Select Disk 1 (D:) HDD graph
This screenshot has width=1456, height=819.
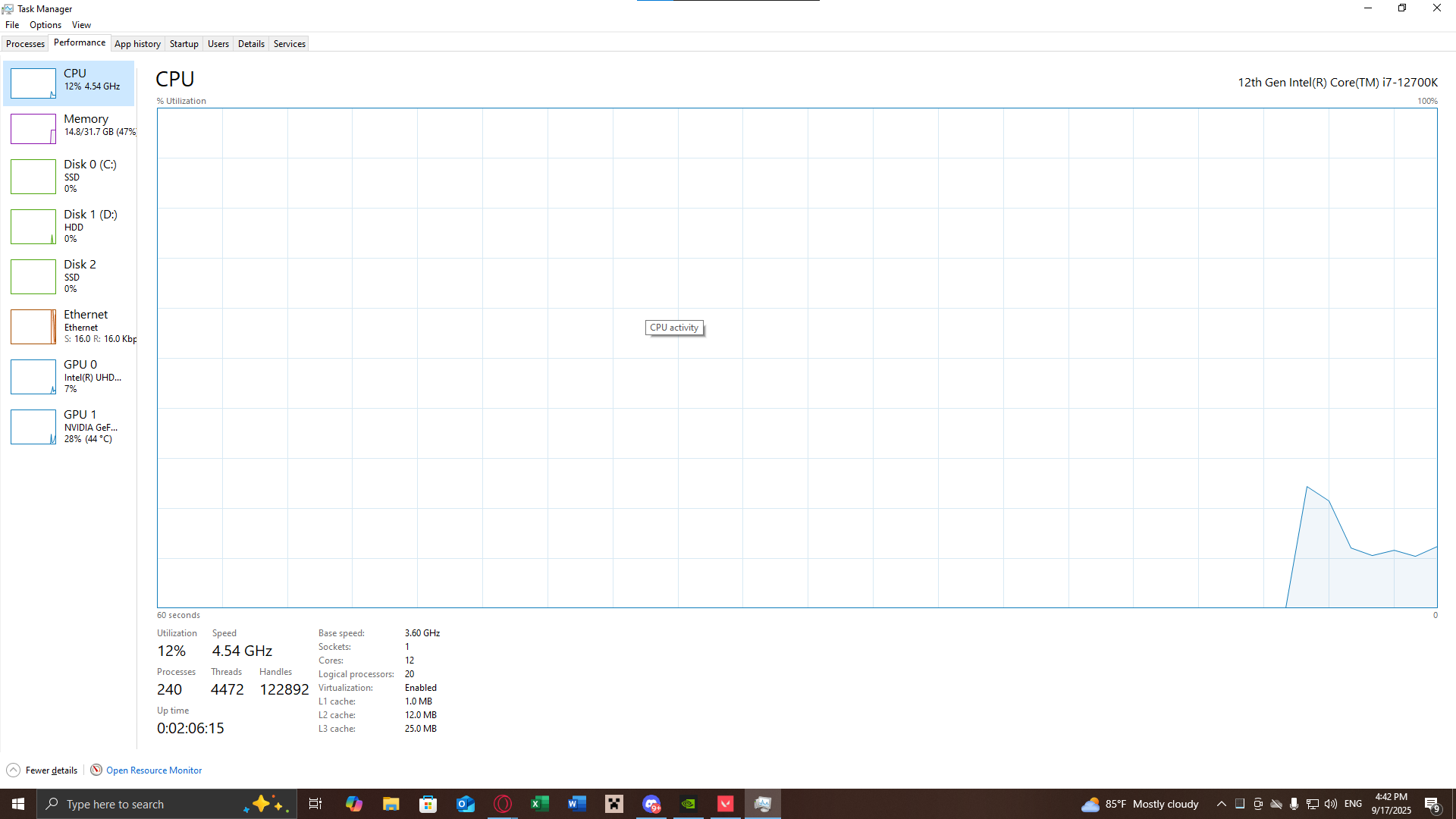pos(33,226)
